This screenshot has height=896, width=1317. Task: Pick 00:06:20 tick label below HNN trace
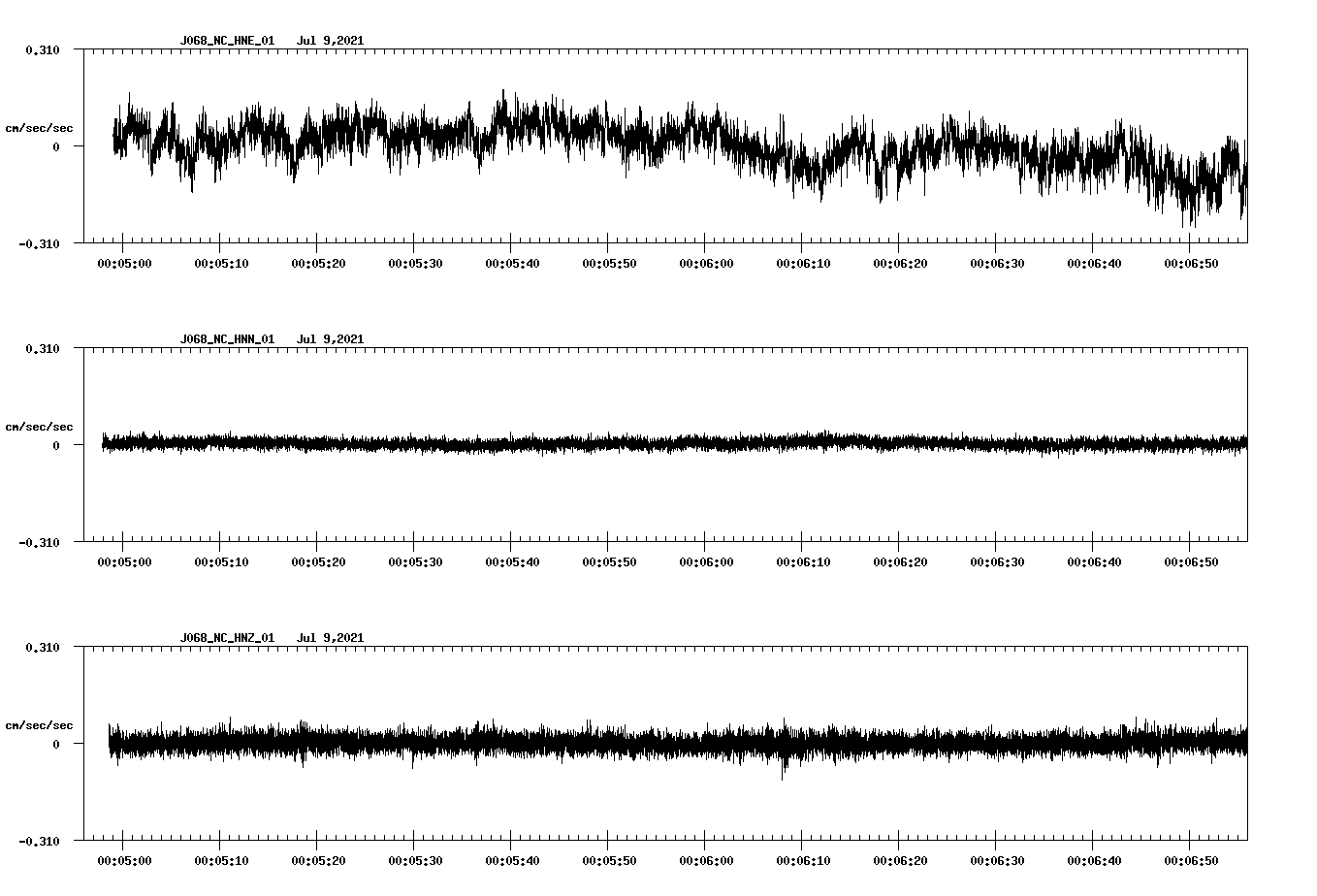(x=900, y=562)
